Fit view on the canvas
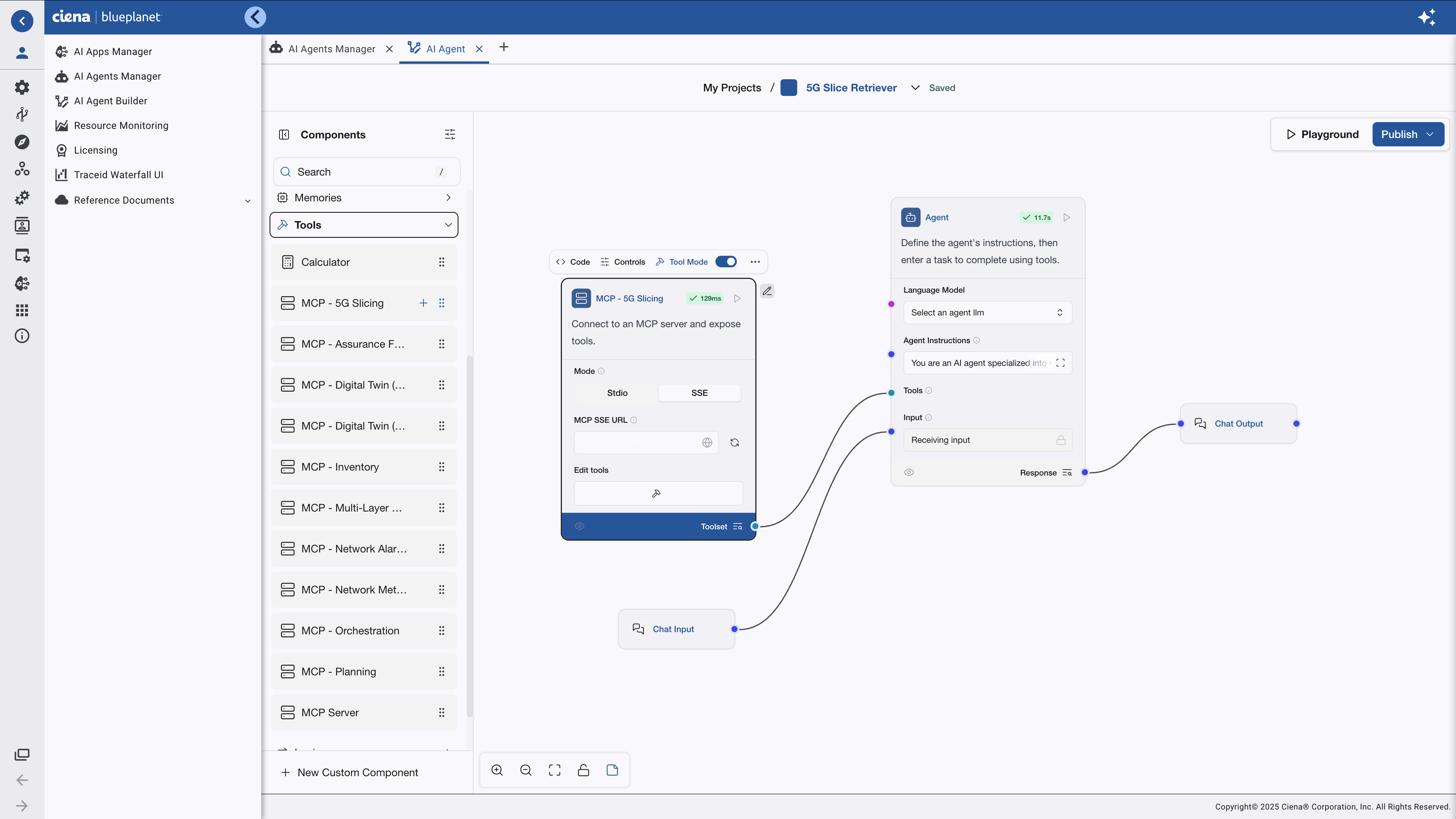The height and width of the screenshot is (819, 1456). pos(555,770)
